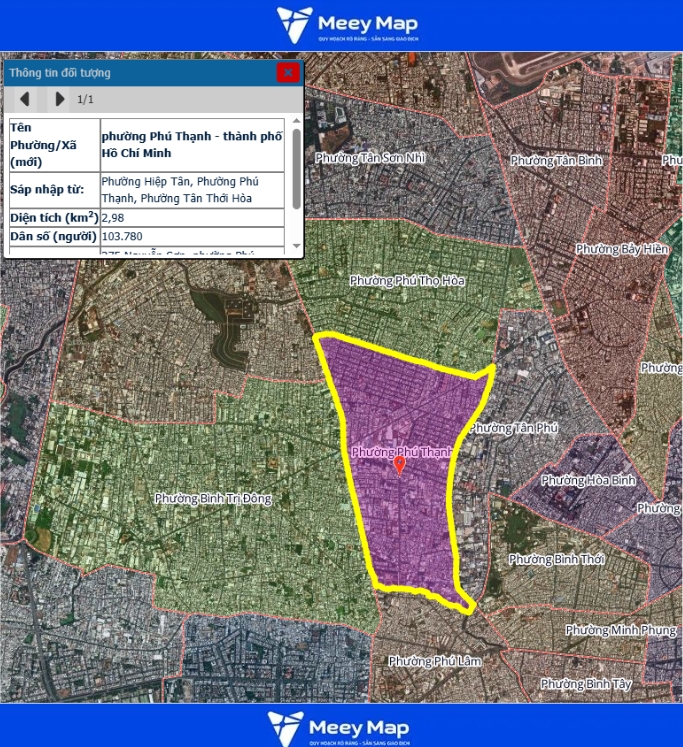
Task: Click the Meey Map logo in top header
Action: [347, 25]
